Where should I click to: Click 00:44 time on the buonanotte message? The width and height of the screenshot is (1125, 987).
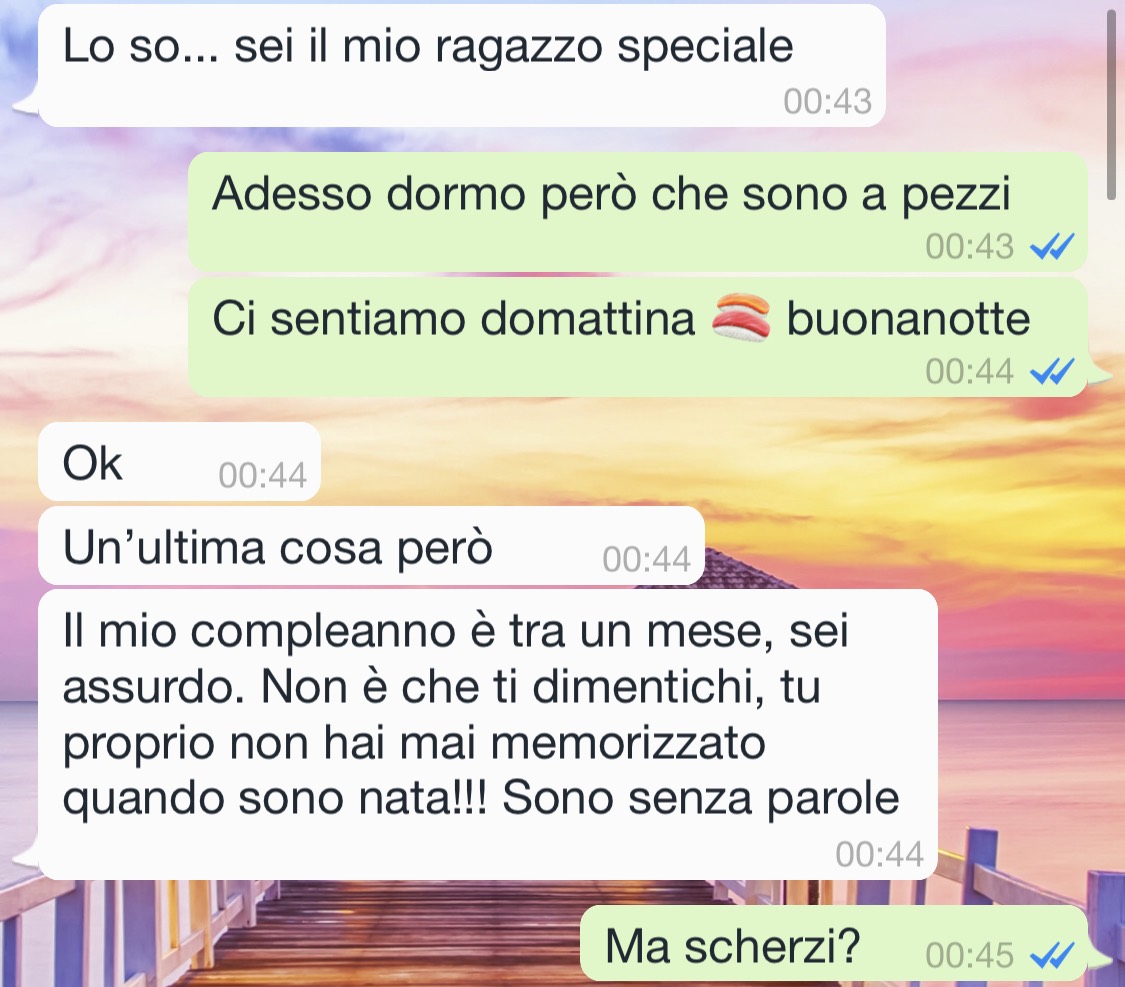(969, 372)
